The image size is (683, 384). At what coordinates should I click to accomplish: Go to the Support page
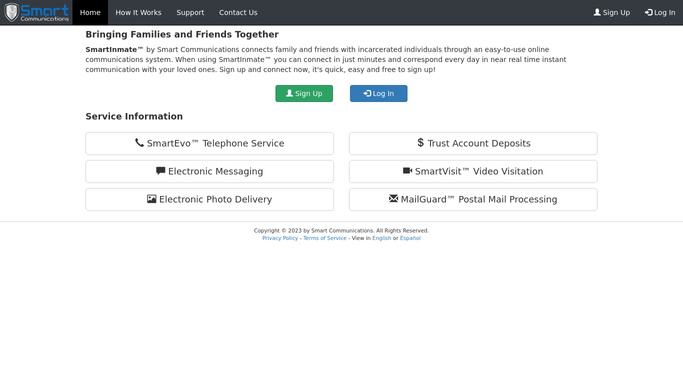190,12
